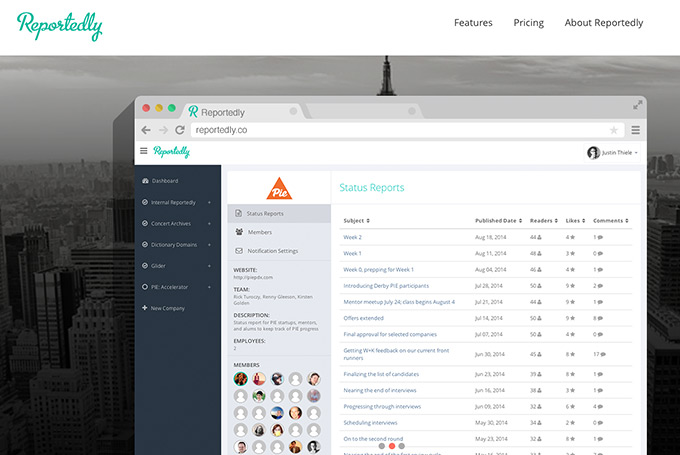Add a New Company from the sidebar
The image size is (680, 455).
(x=164, y=308)
